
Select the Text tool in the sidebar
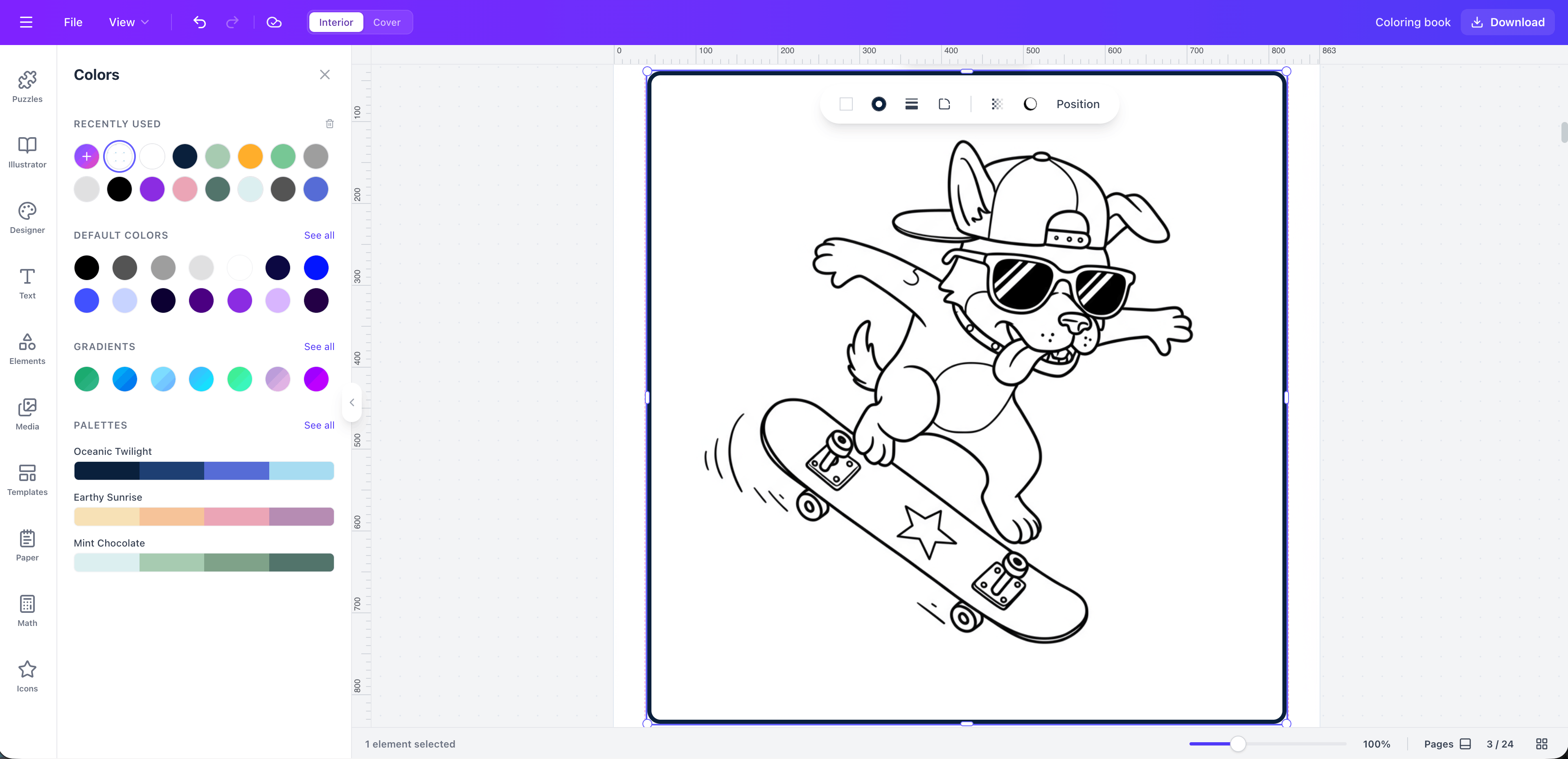point(27,282)
